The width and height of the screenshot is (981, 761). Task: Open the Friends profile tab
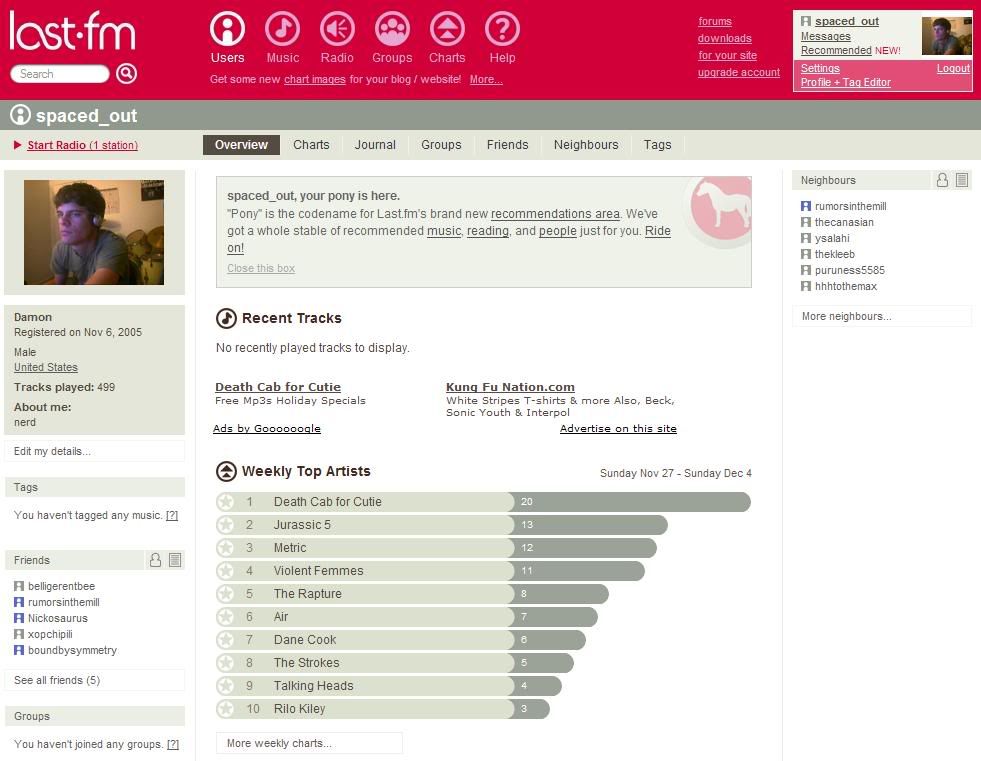[507, 145]
